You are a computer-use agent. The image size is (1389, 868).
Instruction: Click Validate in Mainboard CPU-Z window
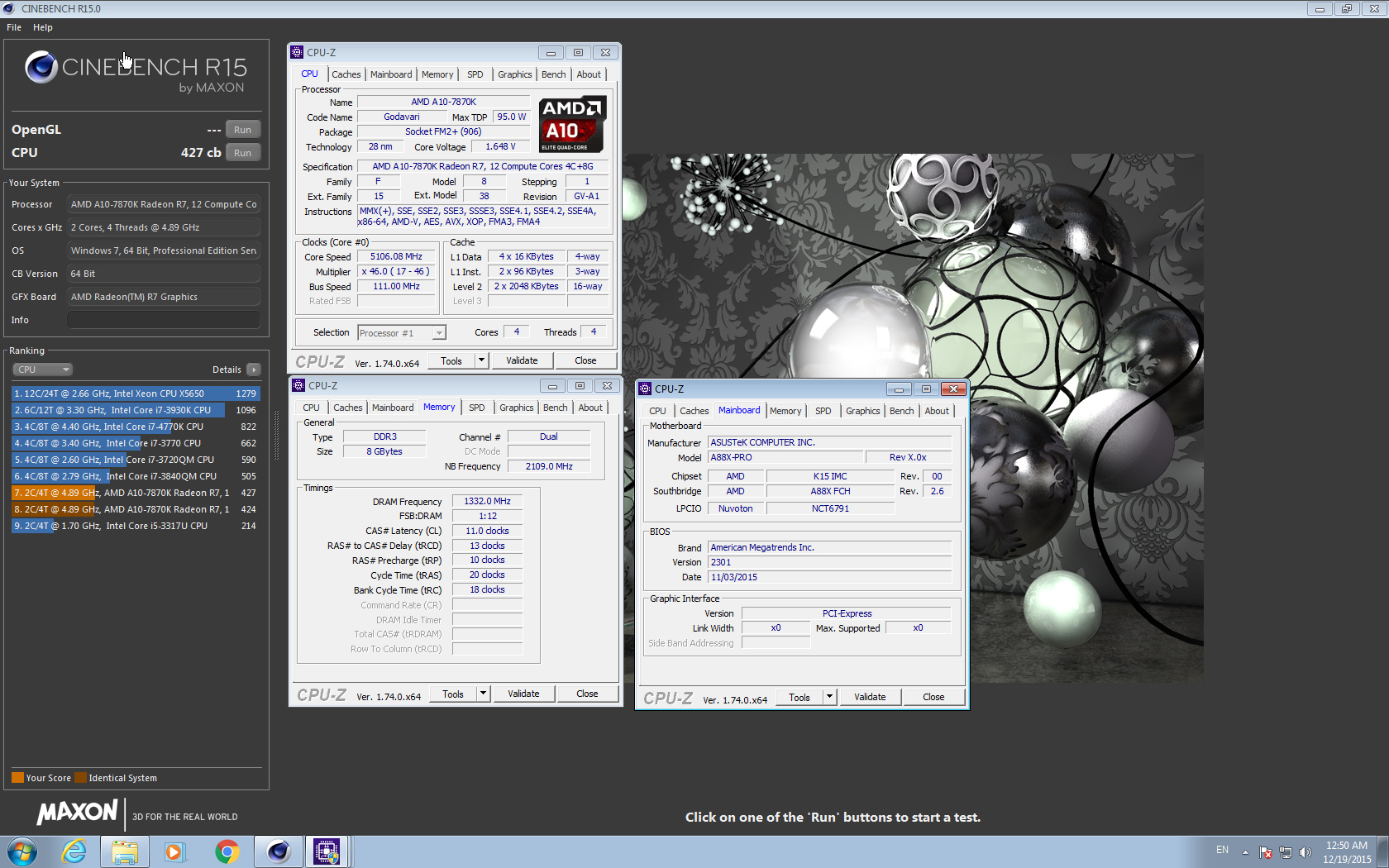870,697
